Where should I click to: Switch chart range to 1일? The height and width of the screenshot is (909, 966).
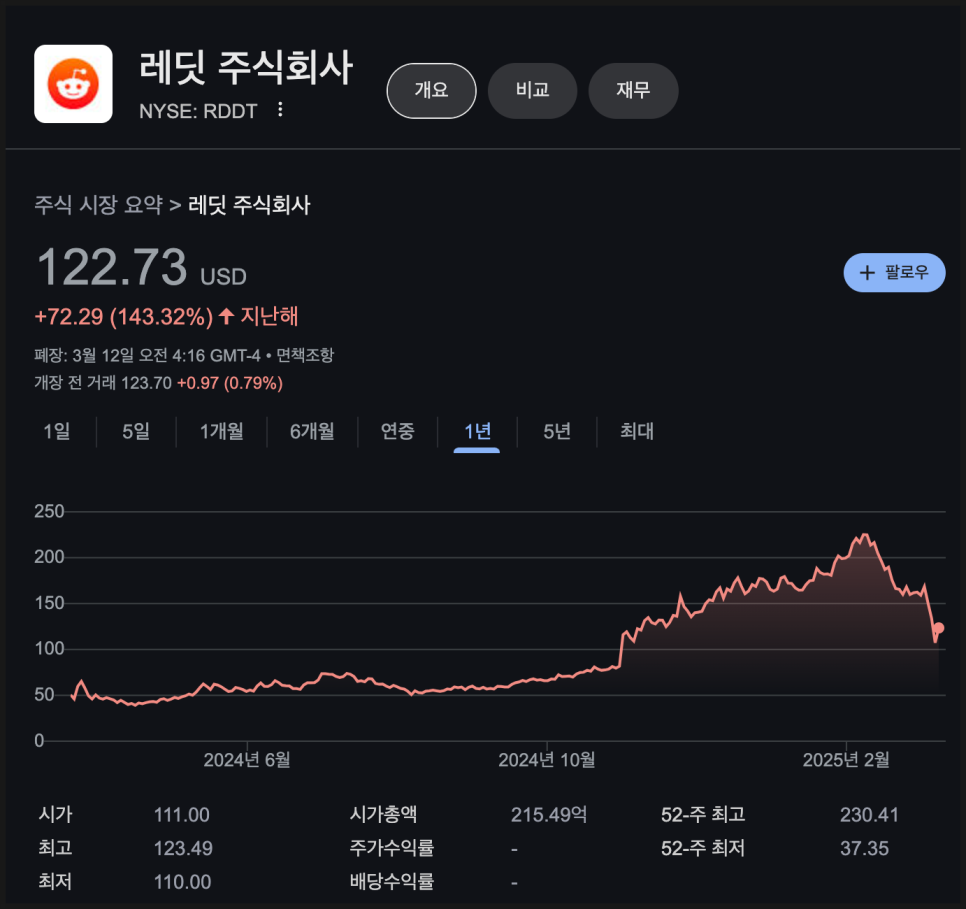57,431
